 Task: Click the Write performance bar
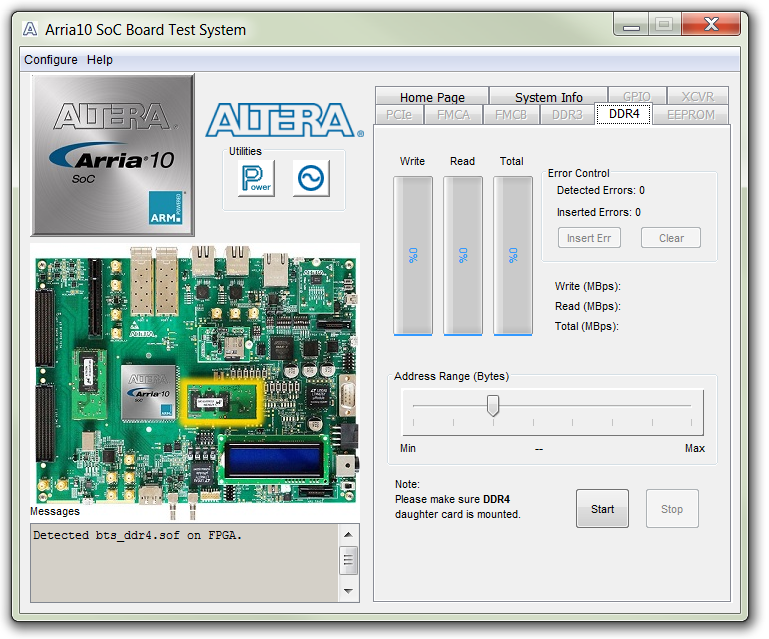point(413,256)
